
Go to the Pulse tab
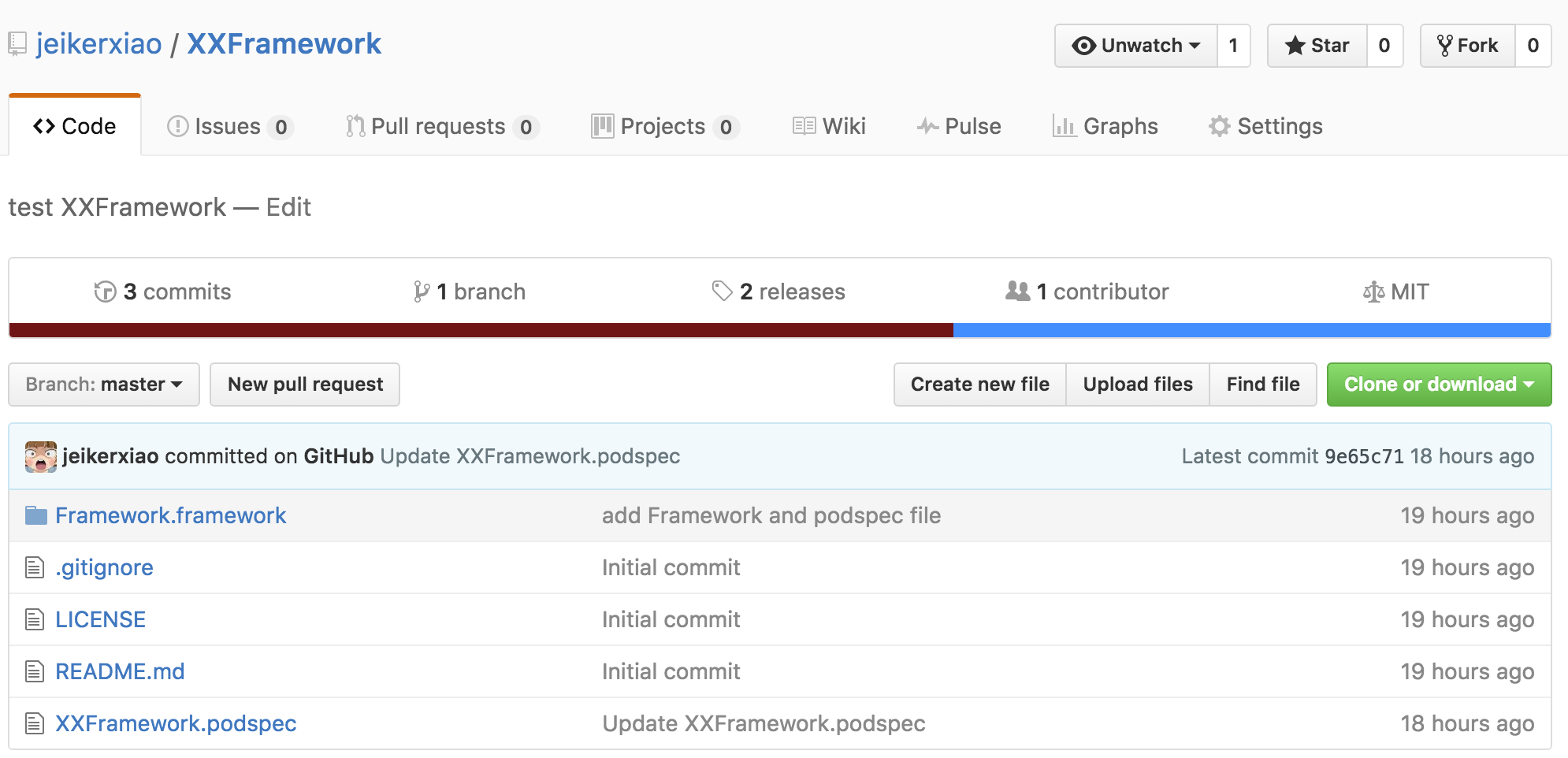(959, 126)
